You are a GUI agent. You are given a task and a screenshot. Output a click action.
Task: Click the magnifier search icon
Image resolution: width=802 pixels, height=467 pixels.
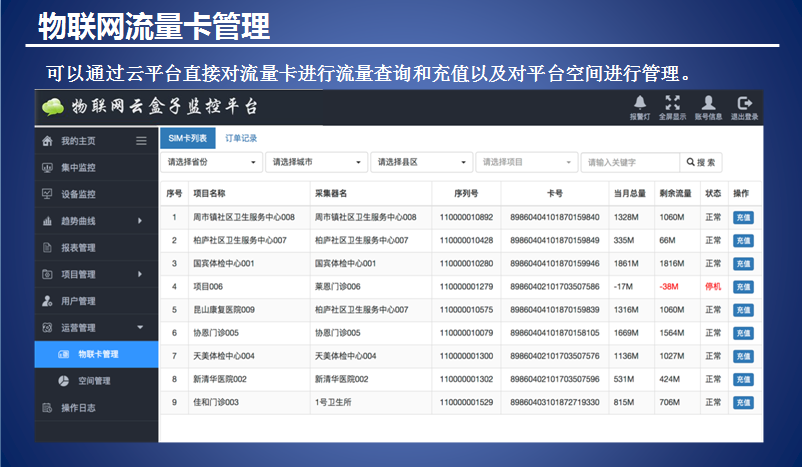click(x=689, y=162)
